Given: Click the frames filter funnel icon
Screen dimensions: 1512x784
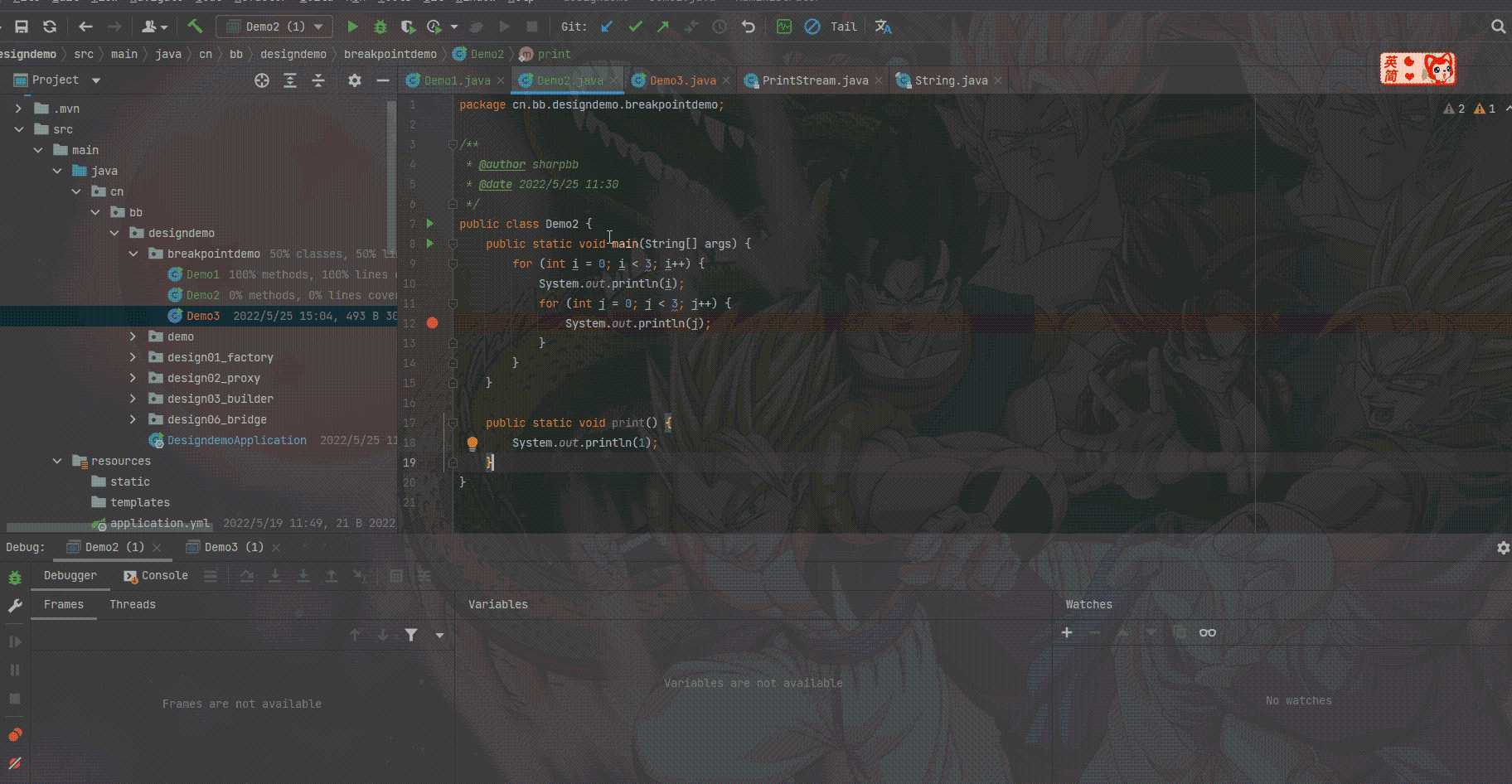Looking at the screenshot, I should [411, 635].
